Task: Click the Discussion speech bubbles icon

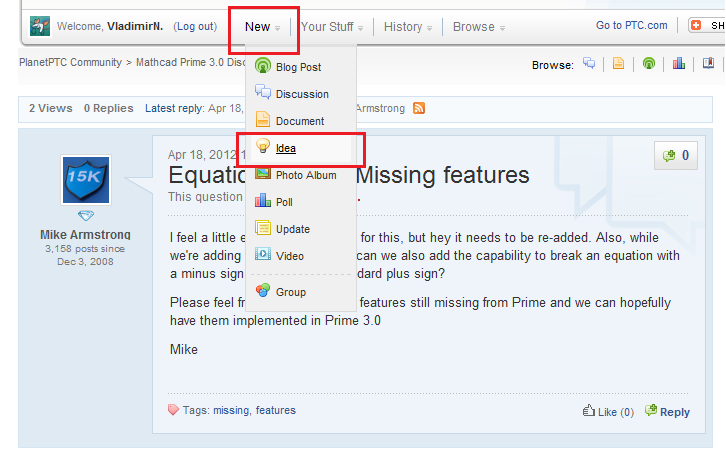Action: point(263,92)
